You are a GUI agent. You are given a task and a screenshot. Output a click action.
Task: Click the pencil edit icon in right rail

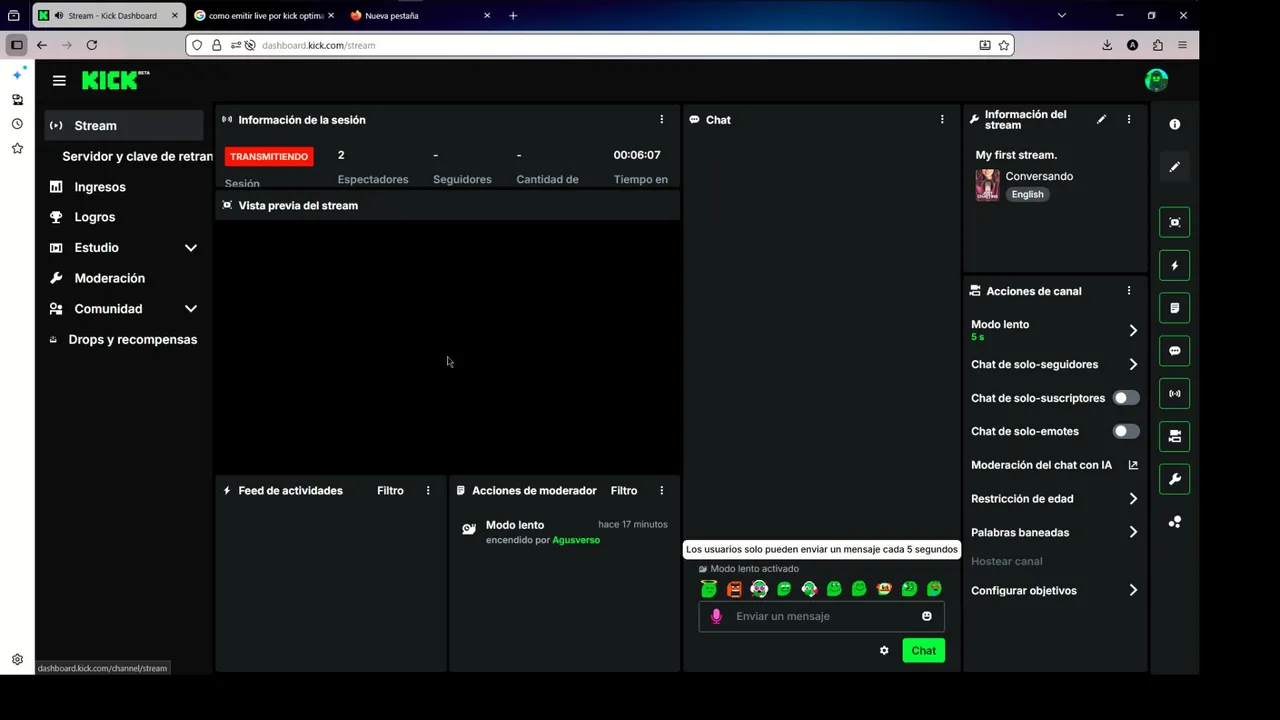1175,167
